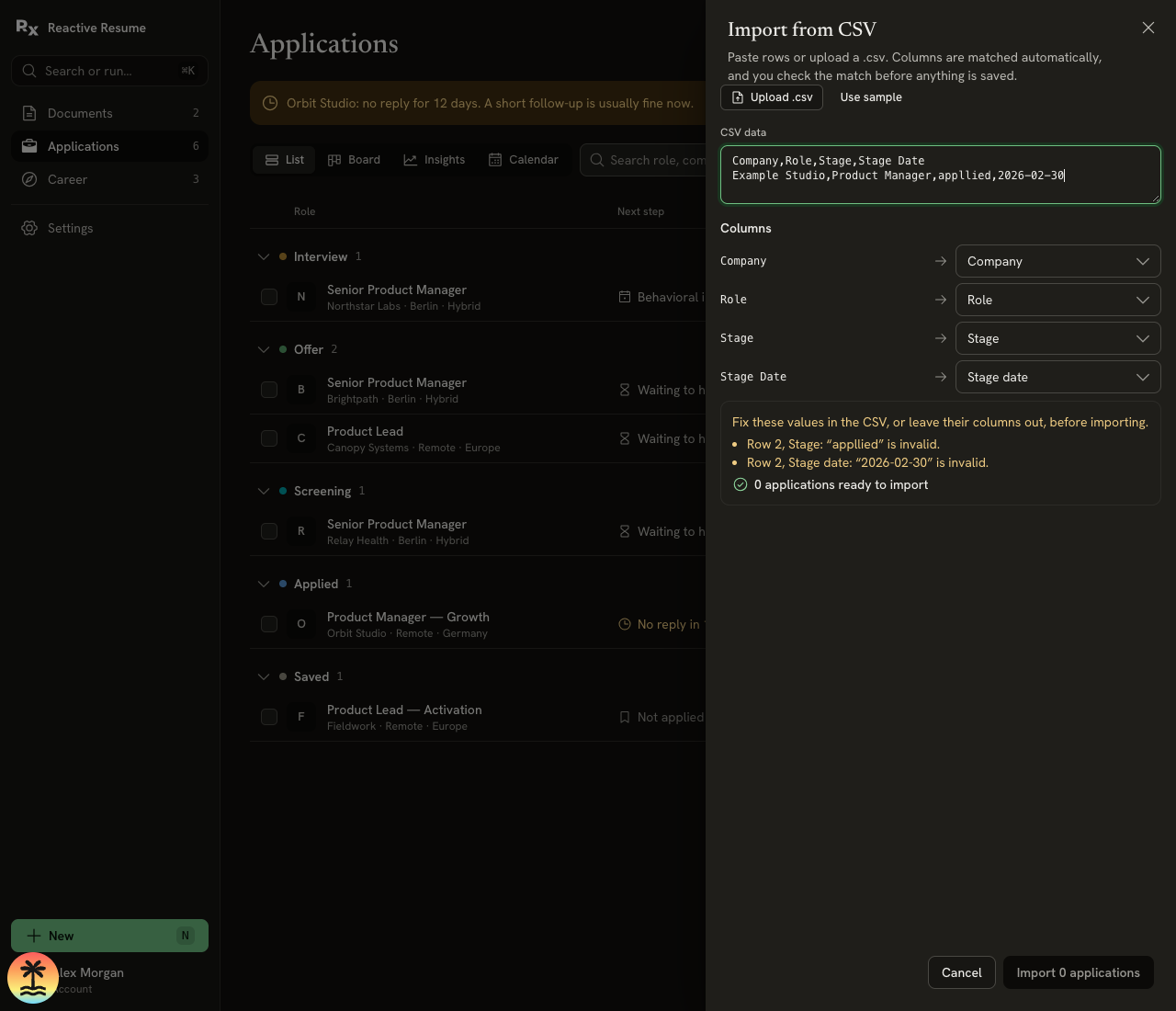Click the Behavioral calendar icon
Image resolution: width=1176 pixels, height=1011 pixels.
[x=625, y=297]
